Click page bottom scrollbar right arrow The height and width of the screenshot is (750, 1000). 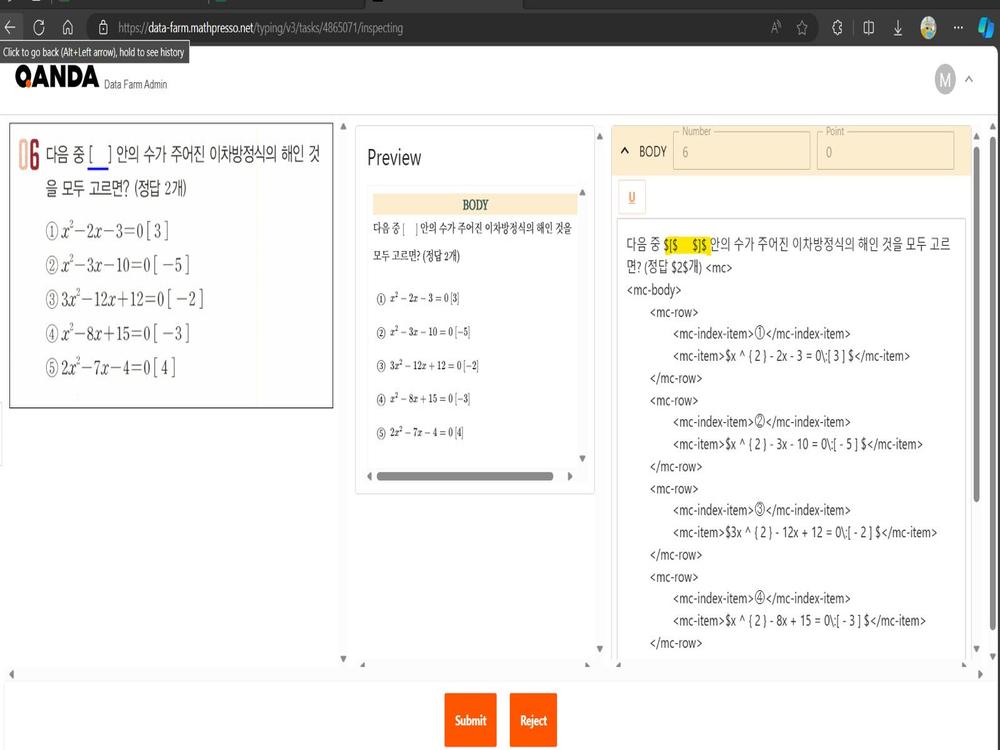pos(980,674)
